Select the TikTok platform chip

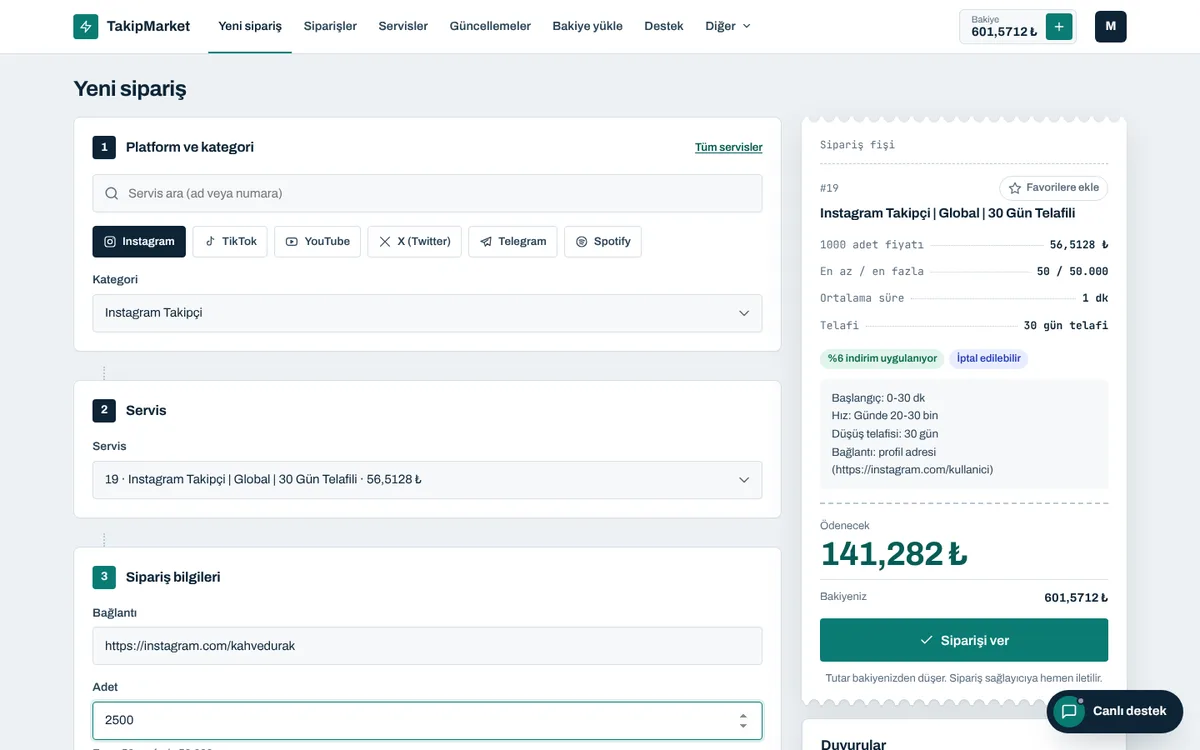pos(230,241)
